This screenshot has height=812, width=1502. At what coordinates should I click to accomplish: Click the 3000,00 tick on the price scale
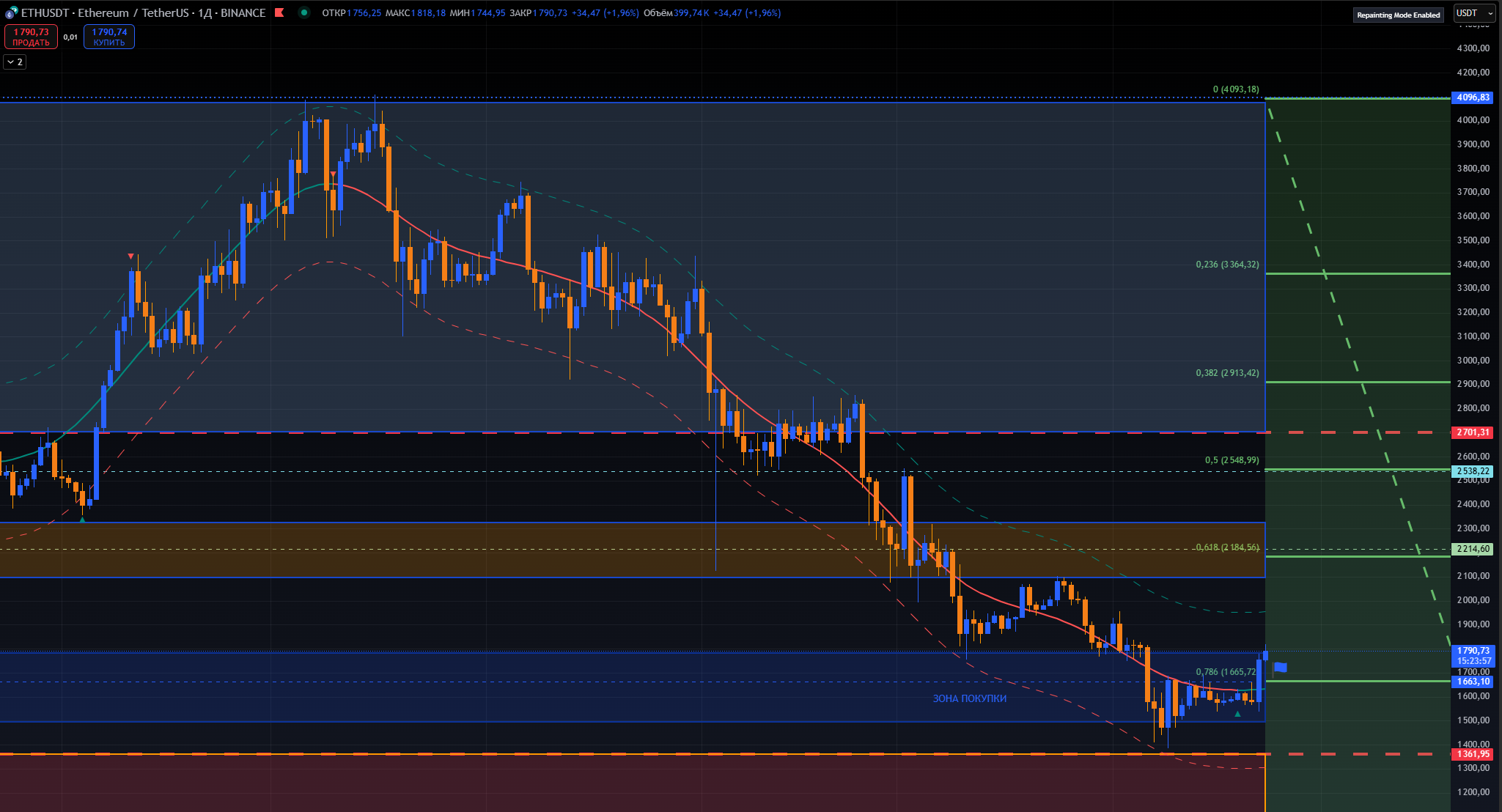(x=1473, y=361)
